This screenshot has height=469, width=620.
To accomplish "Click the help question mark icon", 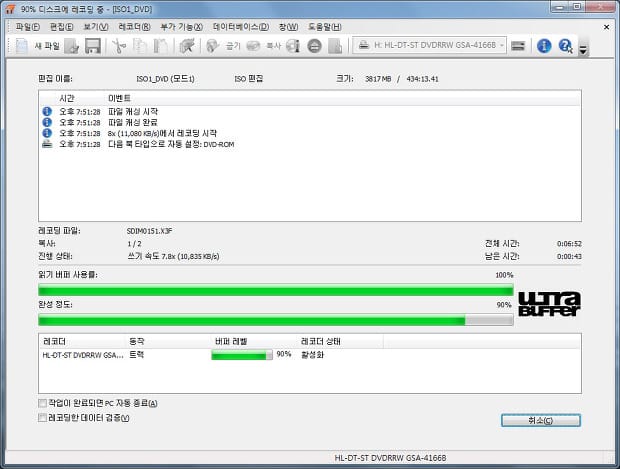I will 565,46.
